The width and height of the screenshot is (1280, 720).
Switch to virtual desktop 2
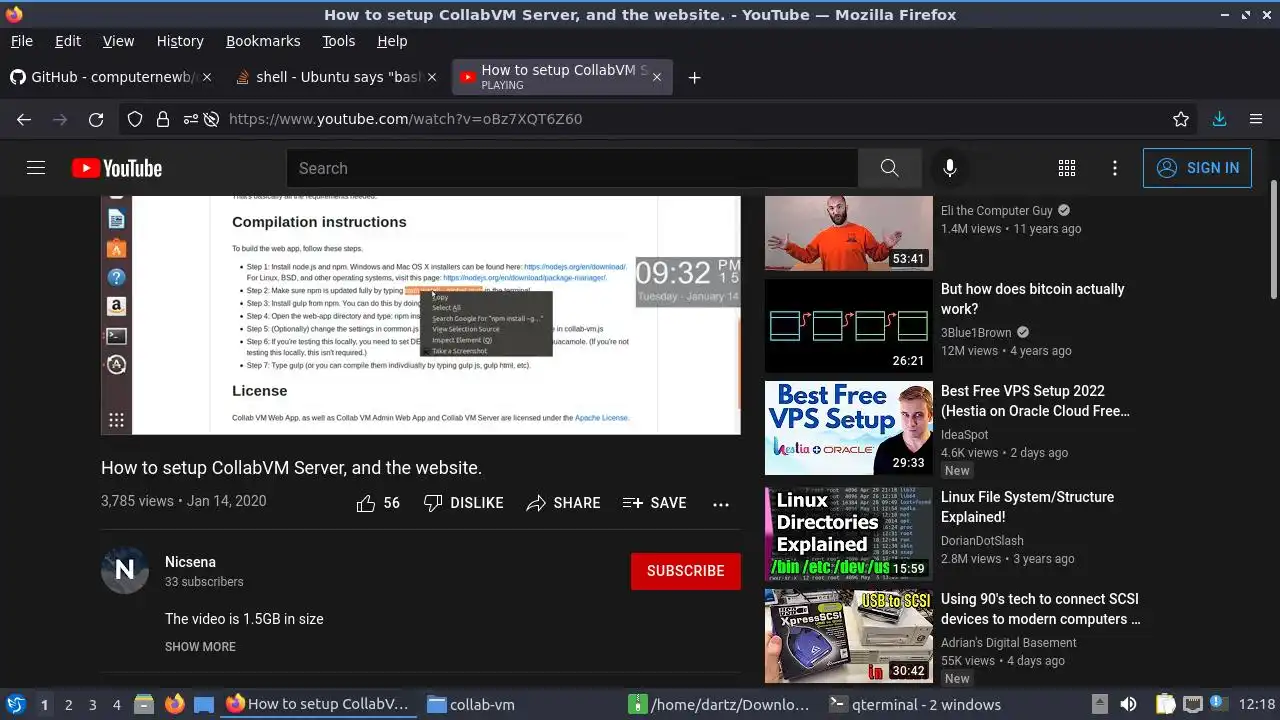(68, 704)
